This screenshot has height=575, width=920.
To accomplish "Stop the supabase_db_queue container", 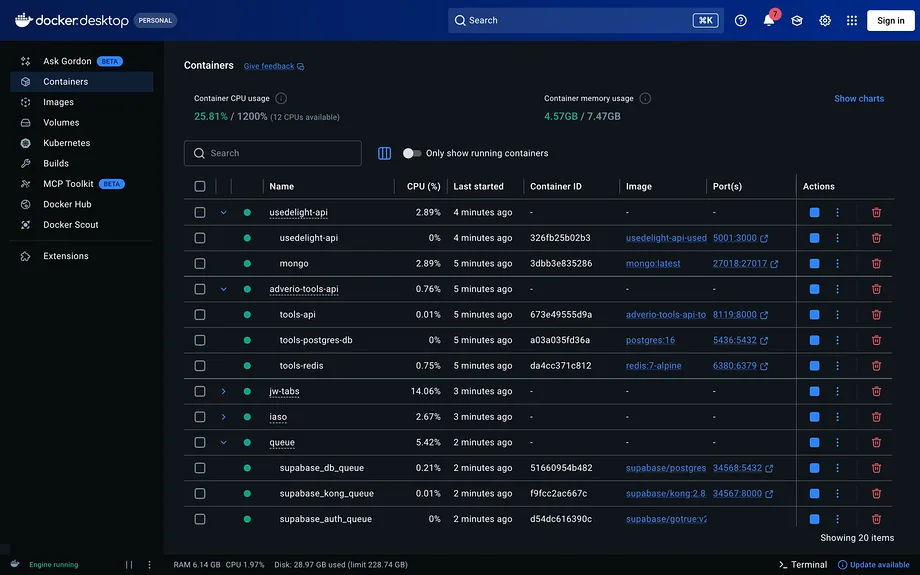I will point(814,468).
